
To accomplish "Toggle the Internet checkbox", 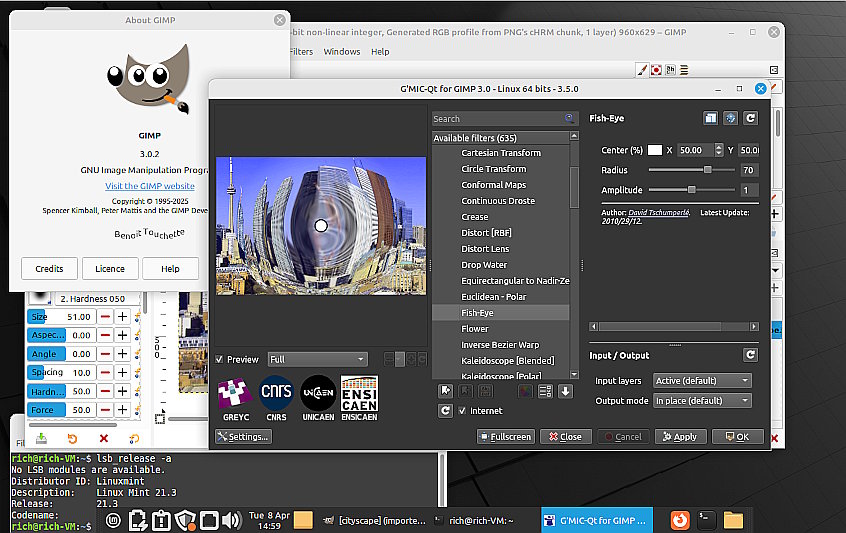I will click(462, 411).
